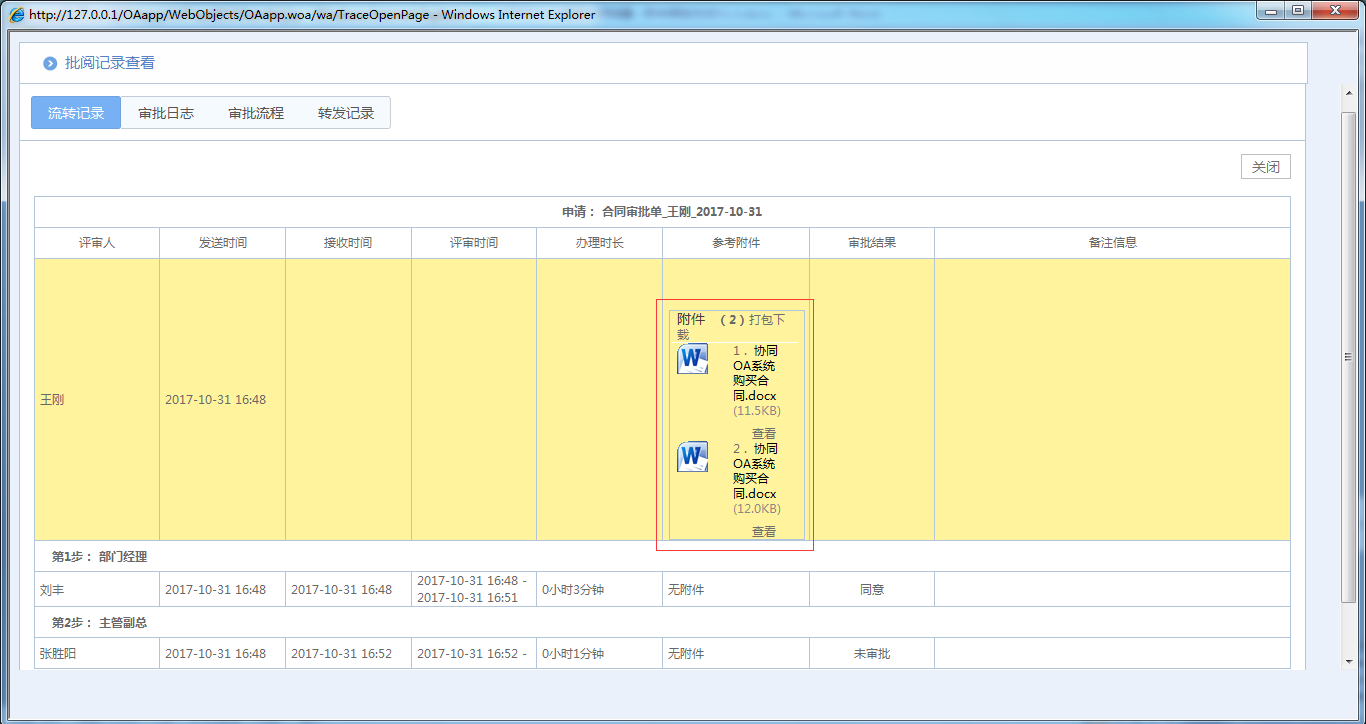Image resolution: width=1366 pixels, height=724 pixels.
Task: Select the 转发记录 tab
Action: tap(346, 113)
